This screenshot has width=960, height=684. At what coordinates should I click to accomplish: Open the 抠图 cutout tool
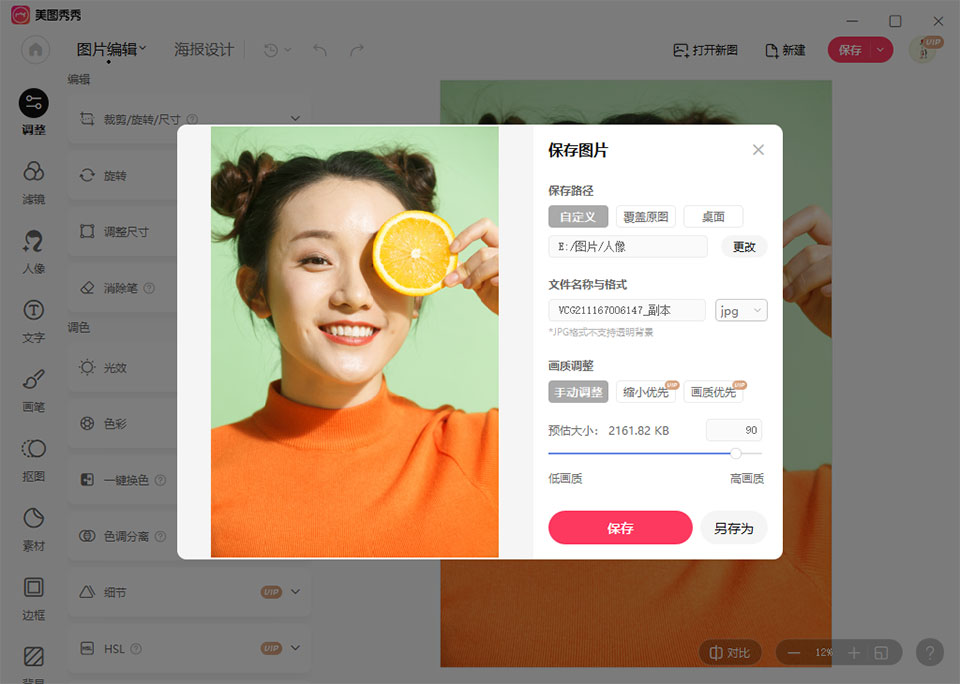[x=33, y=456]
